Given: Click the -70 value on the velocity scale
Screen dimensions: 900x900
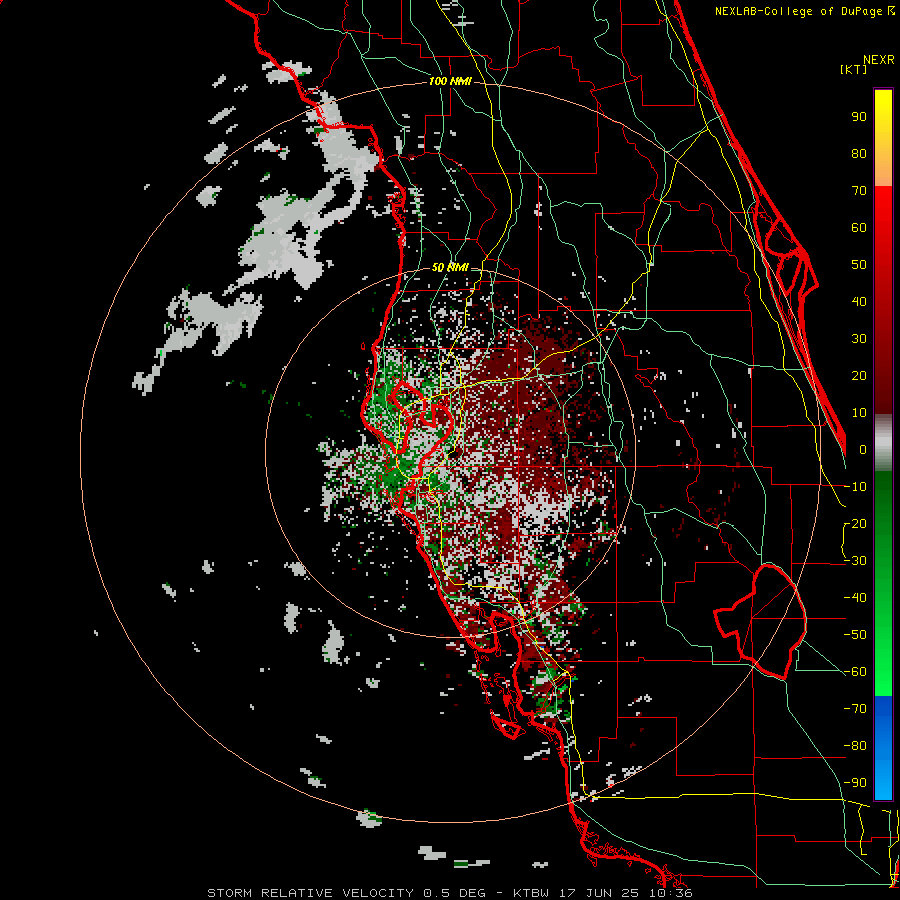Looking at the screenshot, I should point(855,709).
